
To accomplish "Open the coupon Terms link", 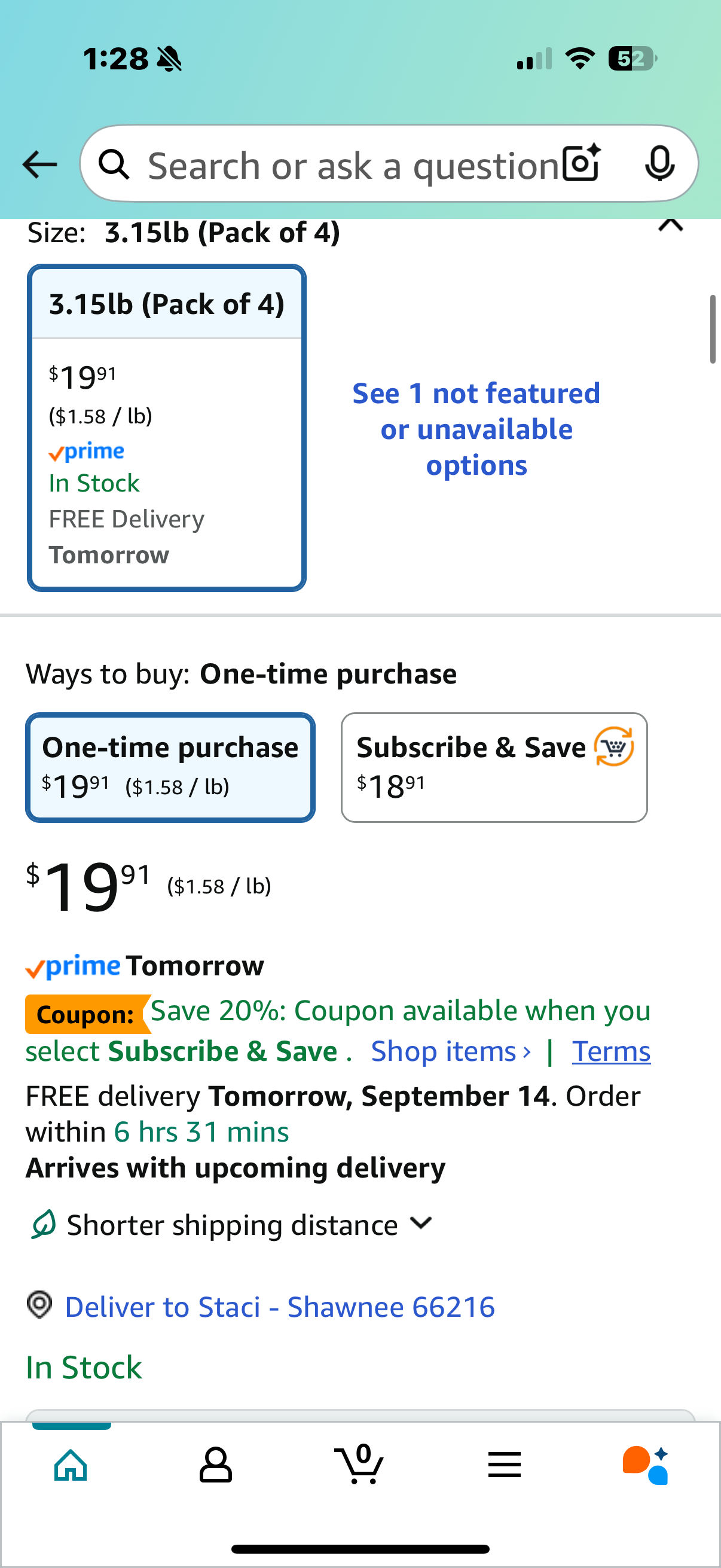I will point(611,1051).
